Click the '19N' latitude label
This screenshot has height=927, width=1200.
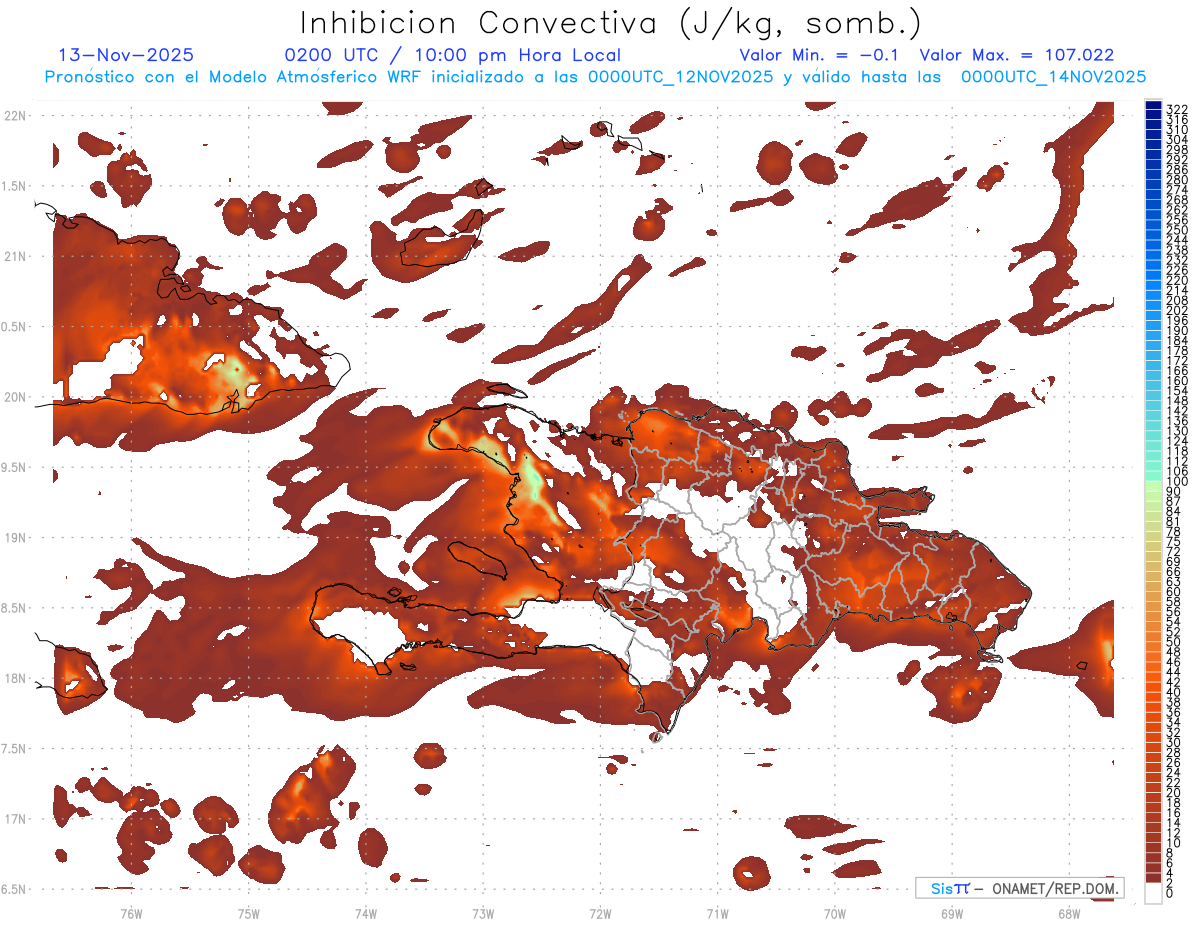tap(15, 537)
